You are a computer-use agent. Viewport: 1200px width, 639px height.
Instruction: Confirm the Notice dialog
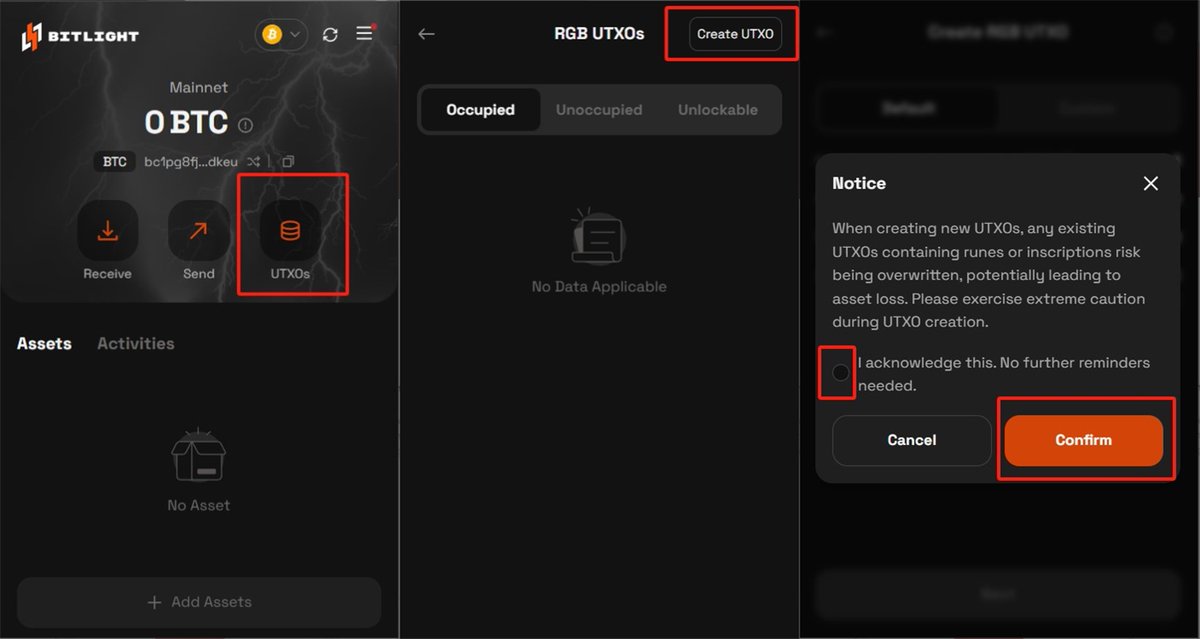[1084, 440]
